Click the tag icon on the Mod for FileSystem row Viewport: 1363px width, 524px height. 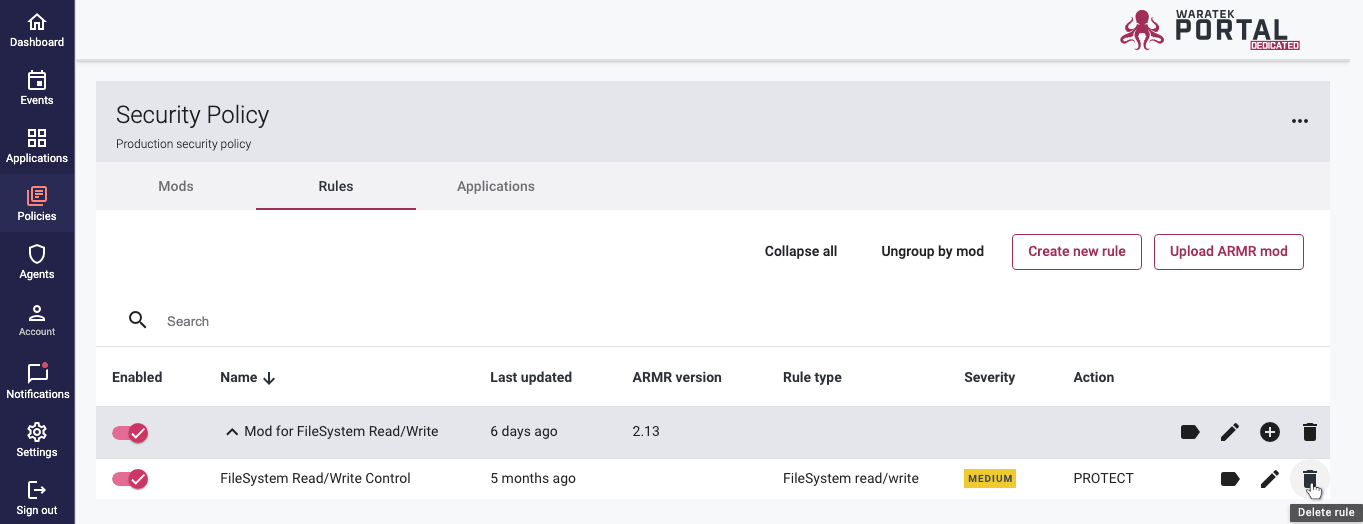[1190, 432]
